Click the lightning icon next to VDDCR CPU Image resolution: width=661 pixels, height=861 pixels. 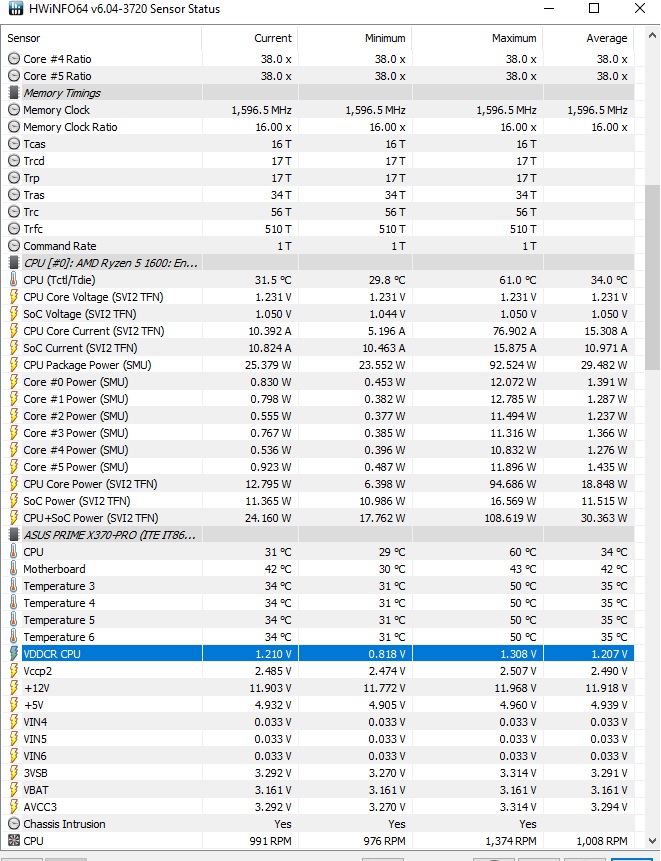pos(14,653)
